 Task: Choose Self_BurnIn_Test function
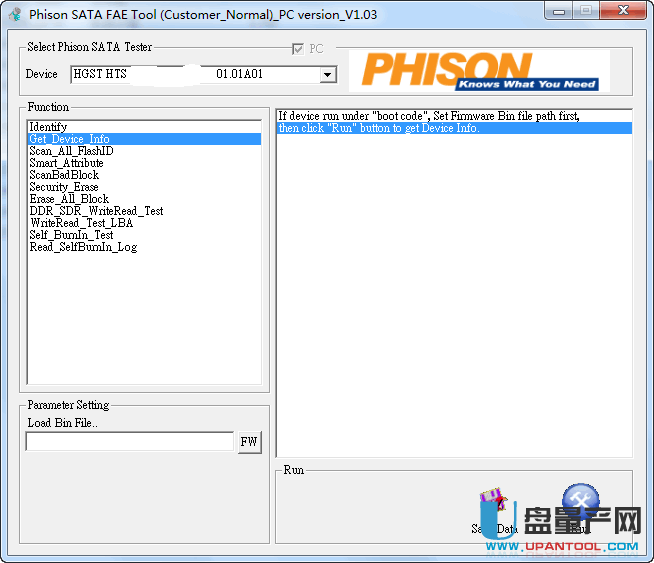[71, 235]
